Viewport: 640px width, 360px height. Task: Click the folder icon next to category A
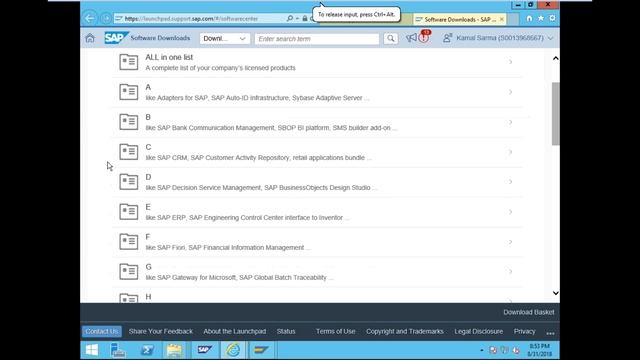(129, 92)
